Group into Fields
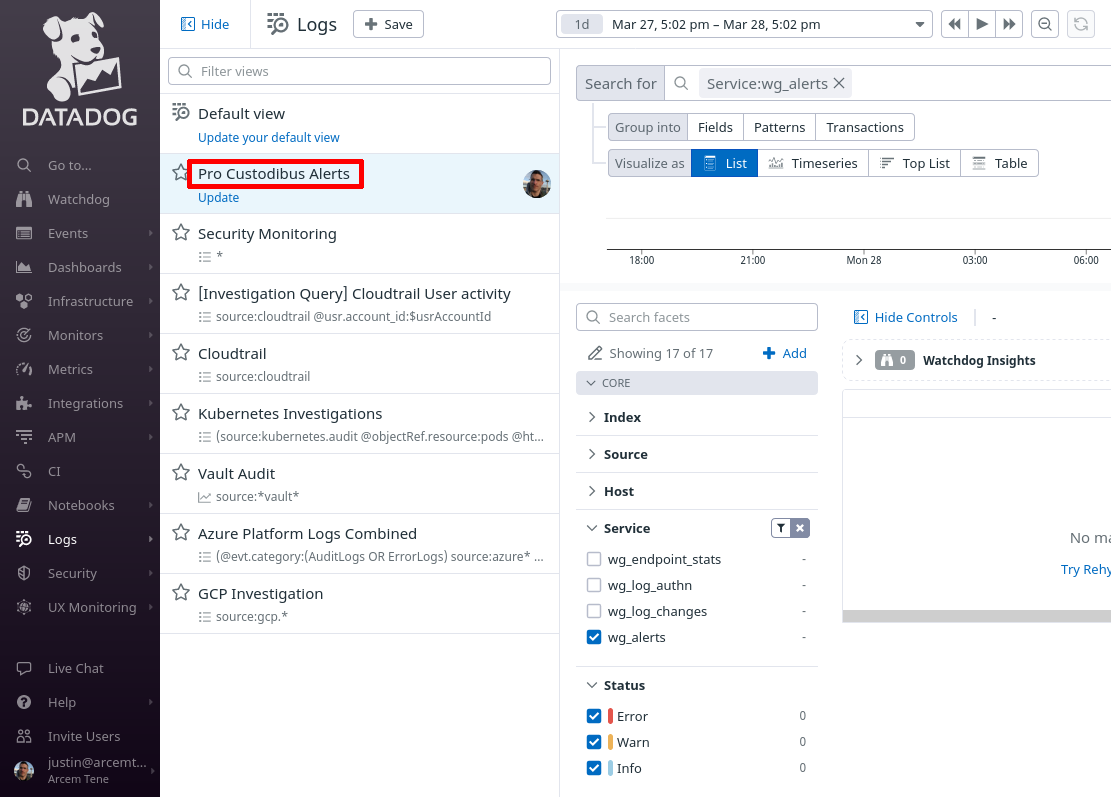1111x797 pixels. (x=715, y=128)
